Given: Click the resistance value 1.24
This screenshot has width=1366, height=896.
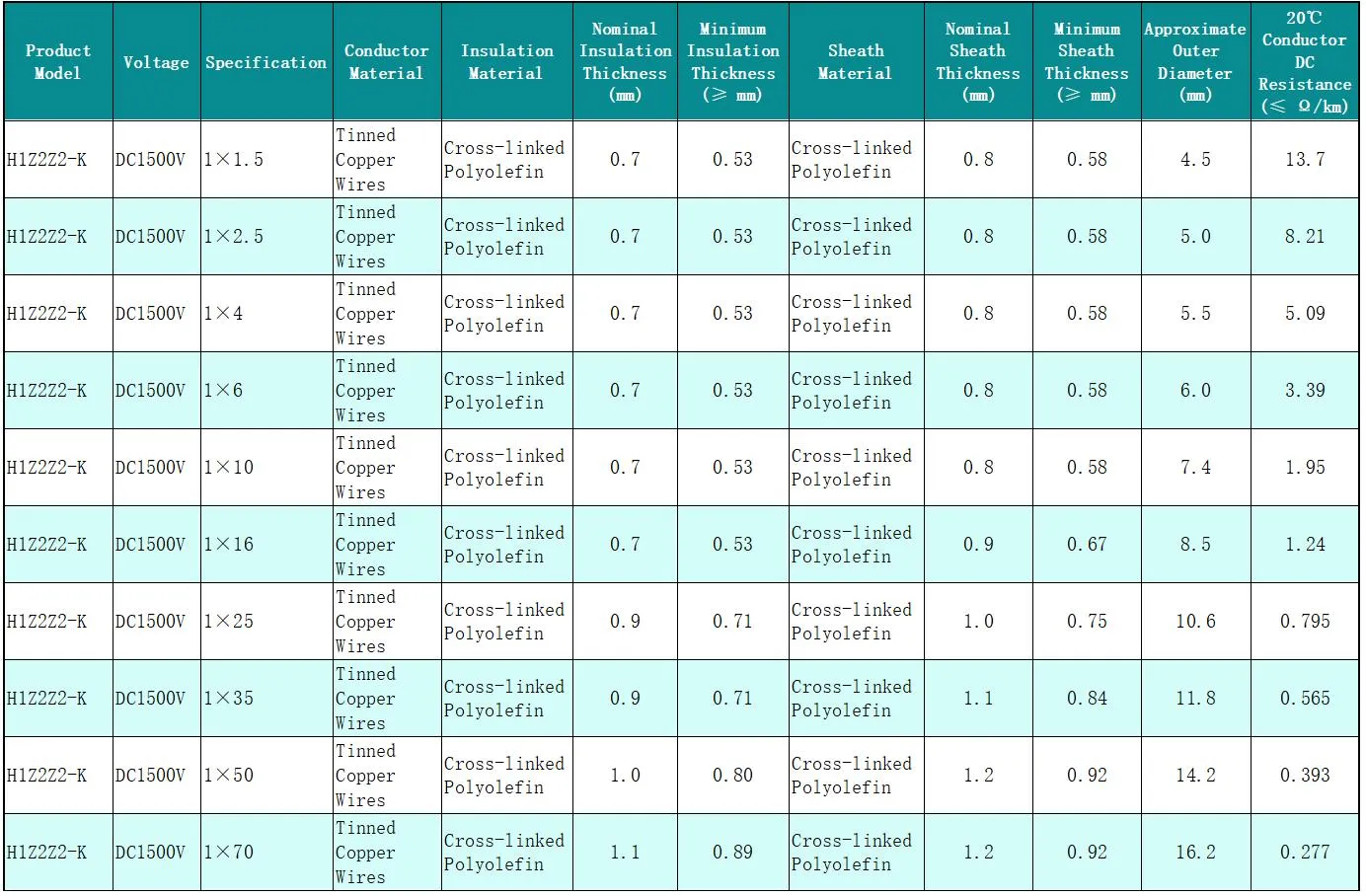Looking at the screenshot, I should (x=1305, y=544).
